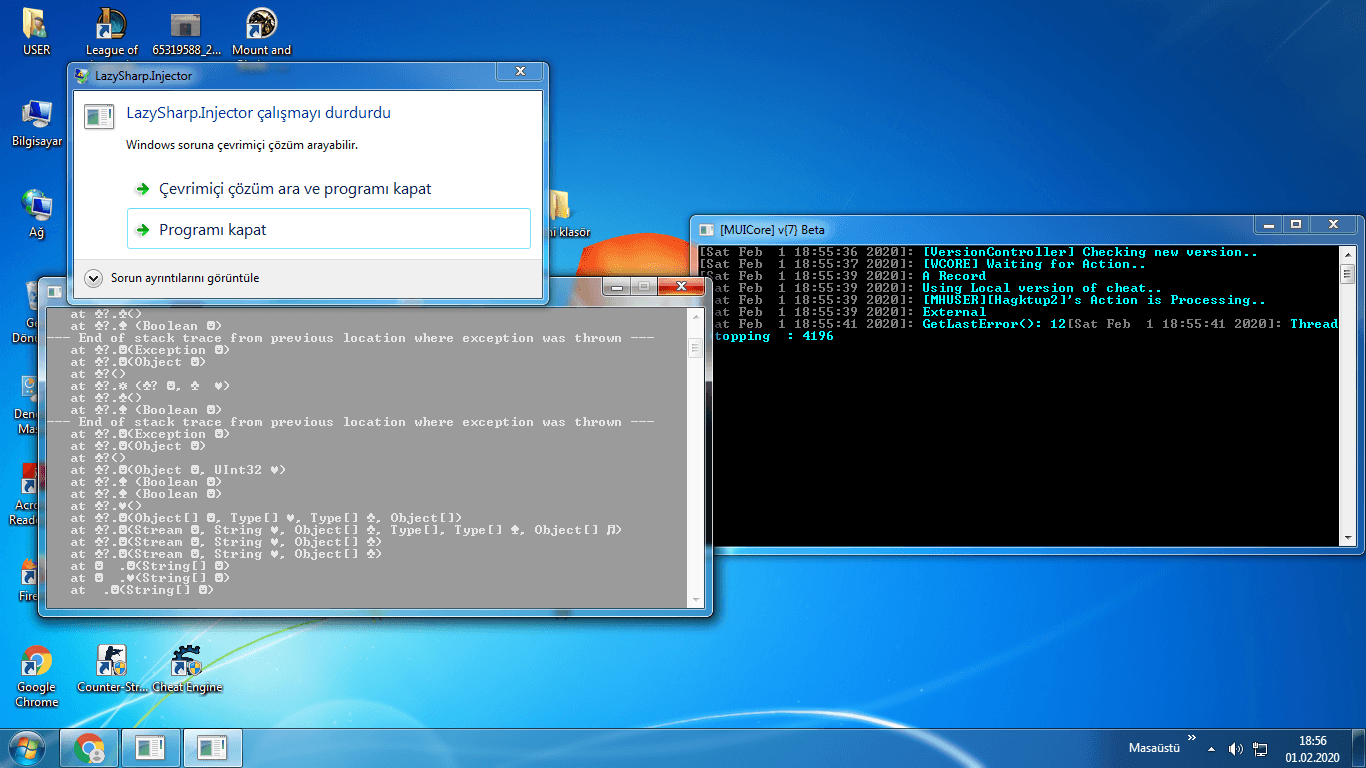Select the League of Legends desktop shortcut

(x=112, y=31)
